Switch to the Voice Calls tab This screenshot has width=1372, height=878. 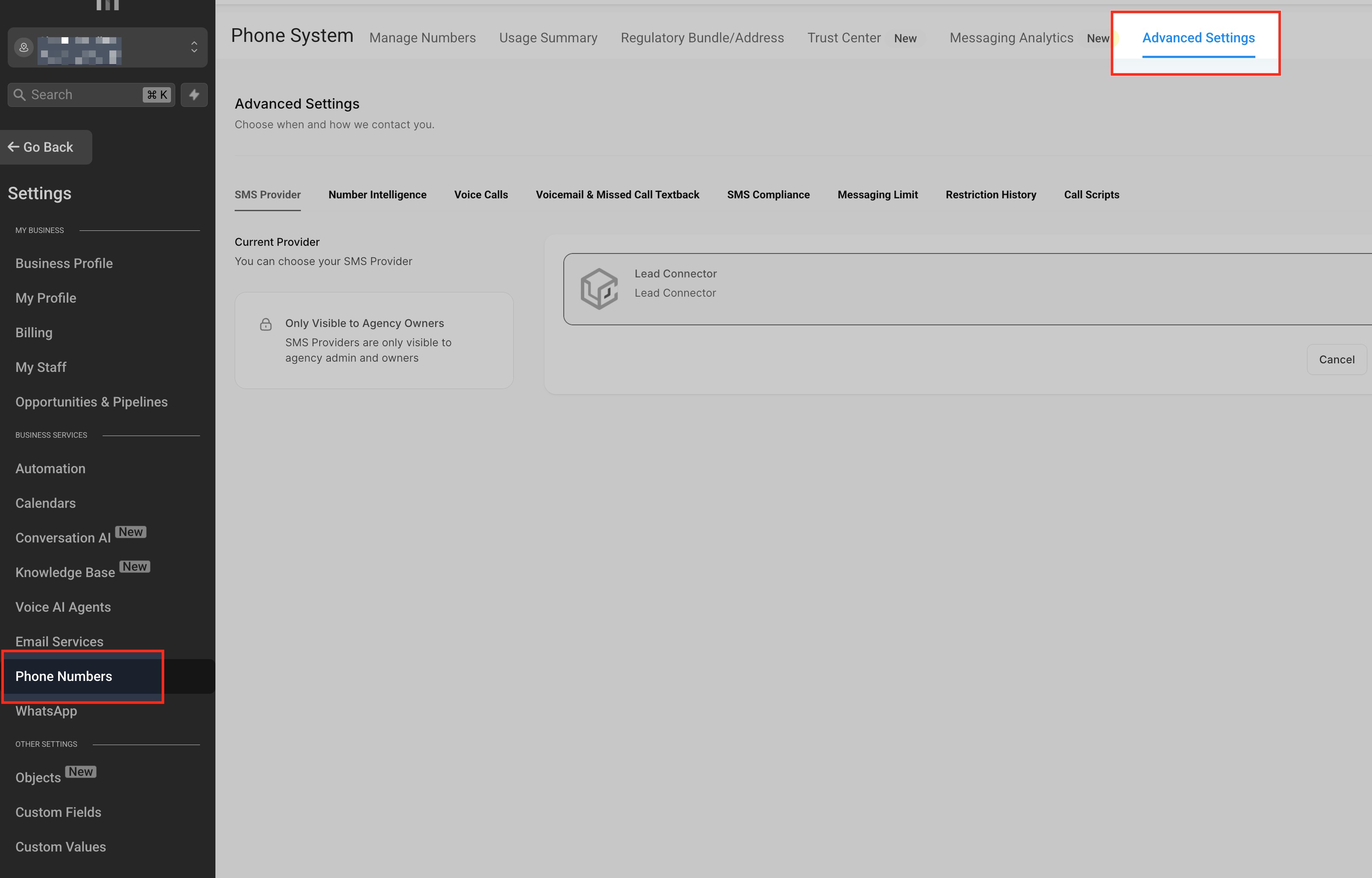click(x=480, y=195)
